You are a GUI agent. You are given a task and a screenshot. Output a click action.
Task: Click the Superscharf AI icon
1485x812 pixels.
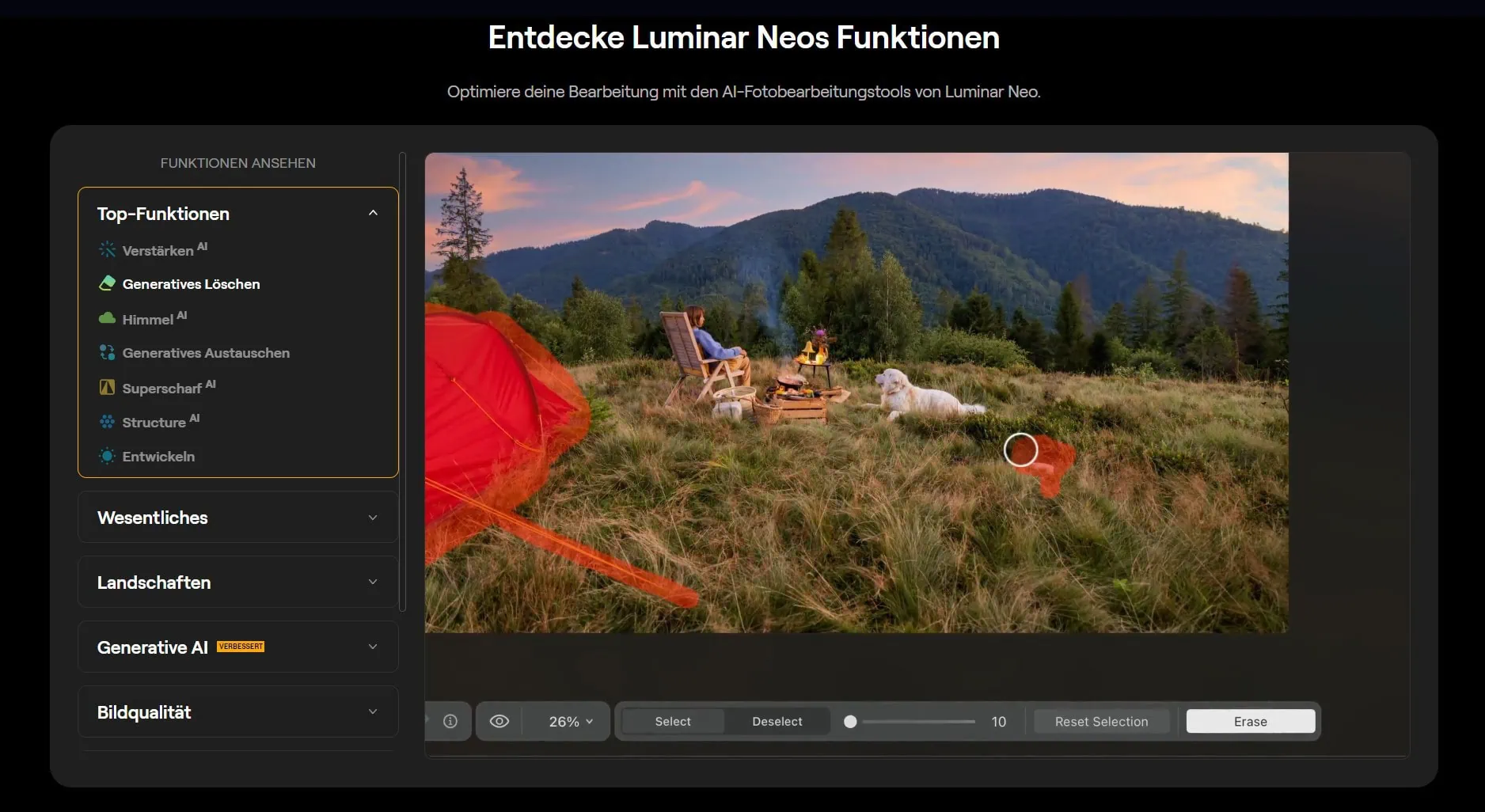(x=107, y=387)
